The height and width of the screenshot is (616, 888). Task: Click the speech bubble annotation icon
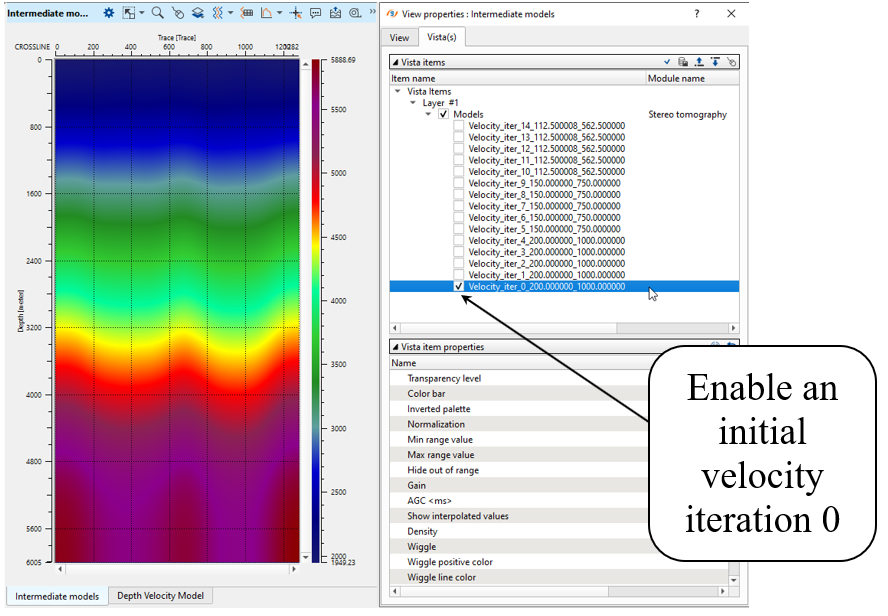click(x=316, y=14)
